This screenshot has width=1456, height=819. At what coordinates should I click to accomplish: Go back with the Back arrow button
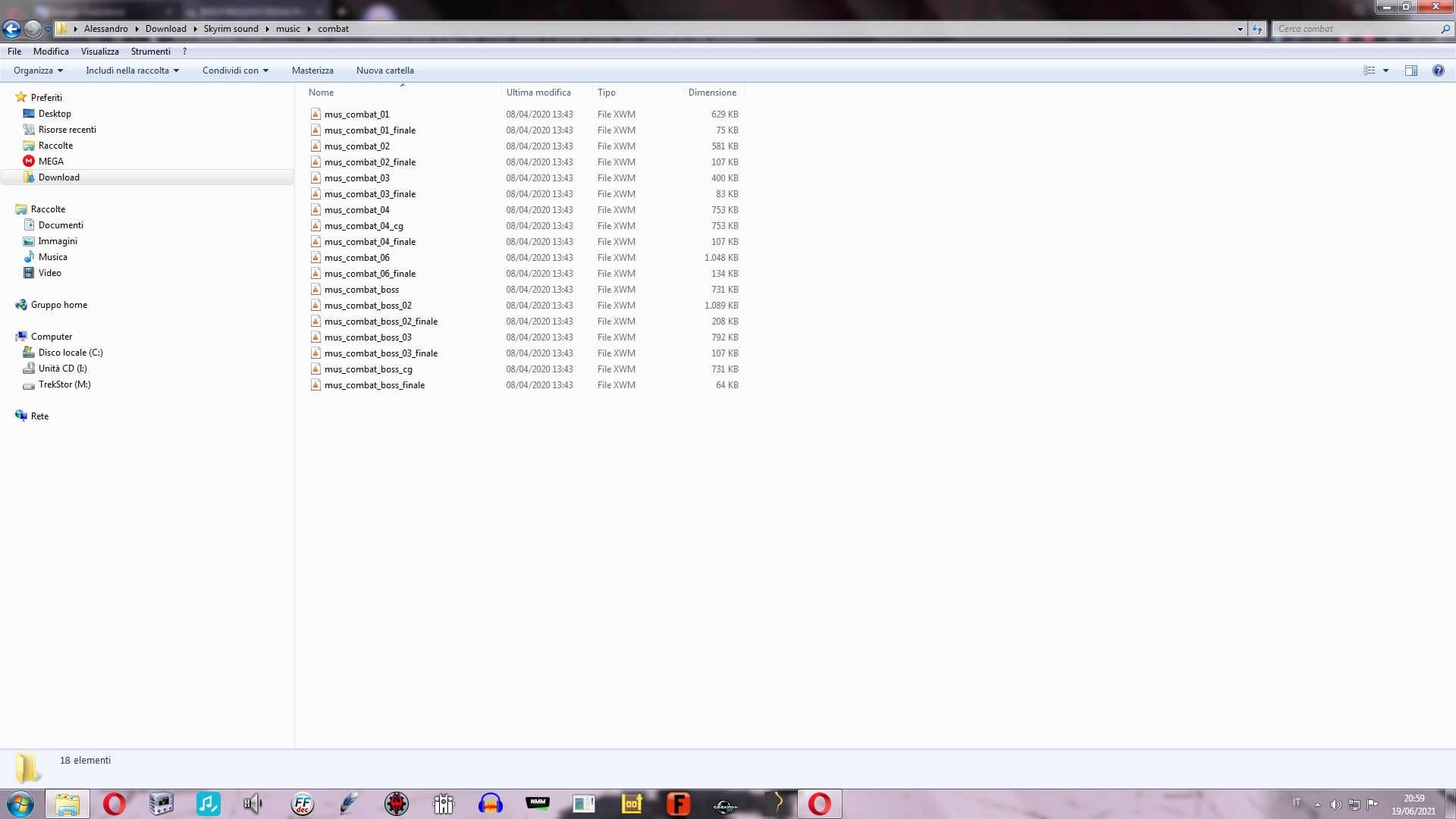tap(11, 29)
